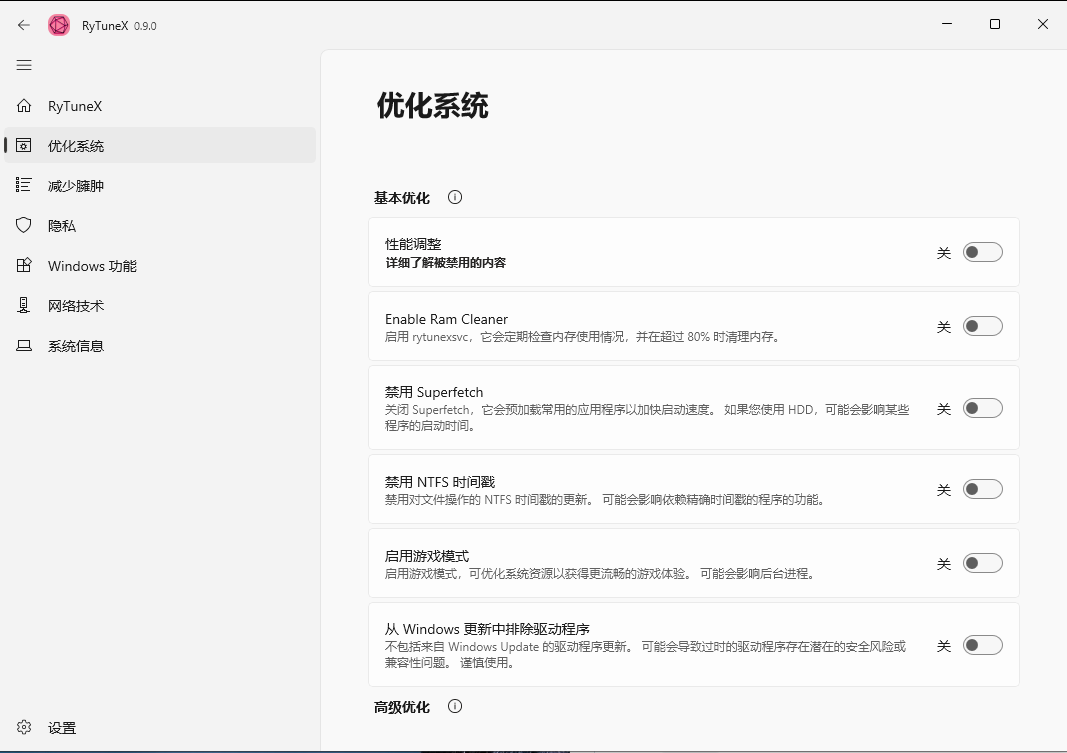1067x753 pixels.
Task: Collapse the navigation pane with the hamburger
Action: coord(24,65)
